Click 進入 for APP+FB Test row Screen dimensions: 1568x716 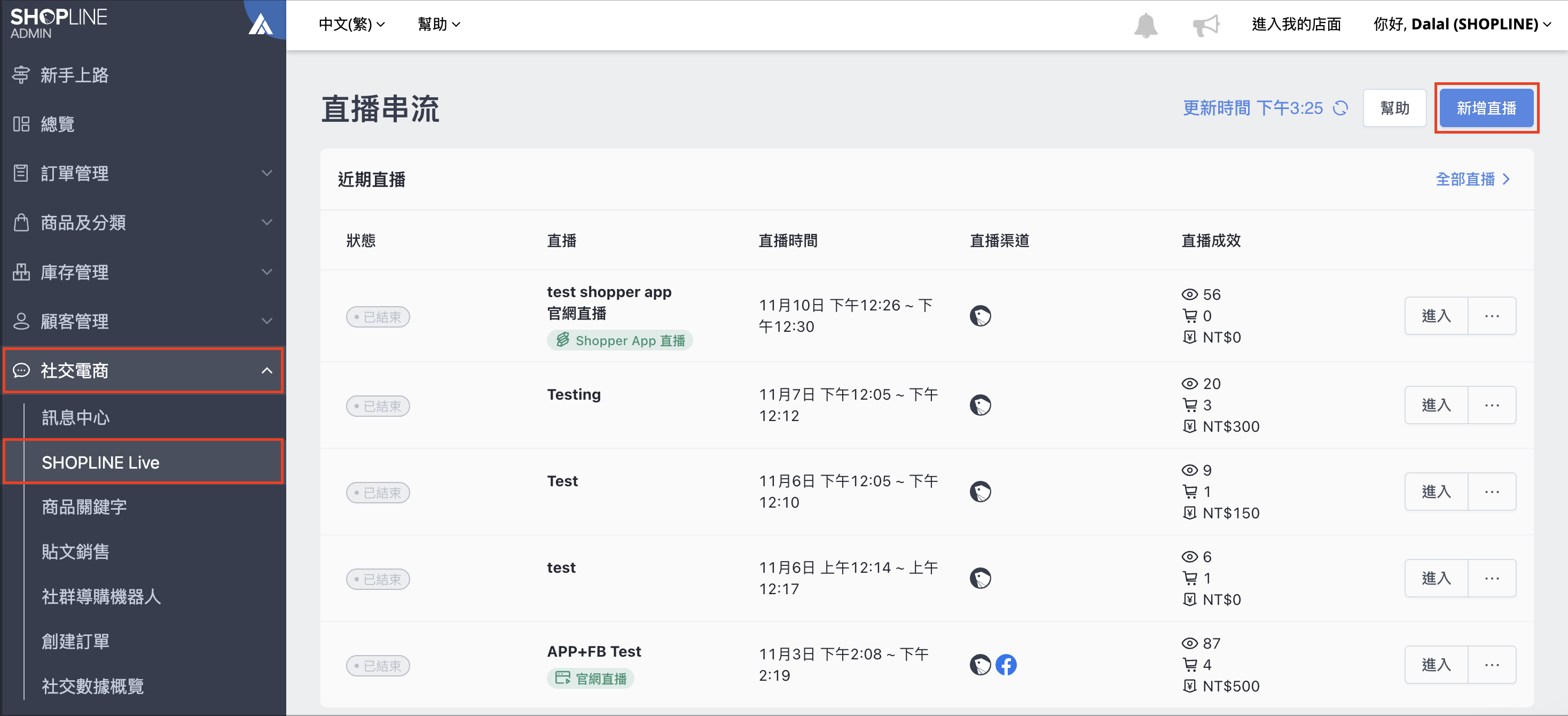pyautogui.click(x=1436, y=665)
